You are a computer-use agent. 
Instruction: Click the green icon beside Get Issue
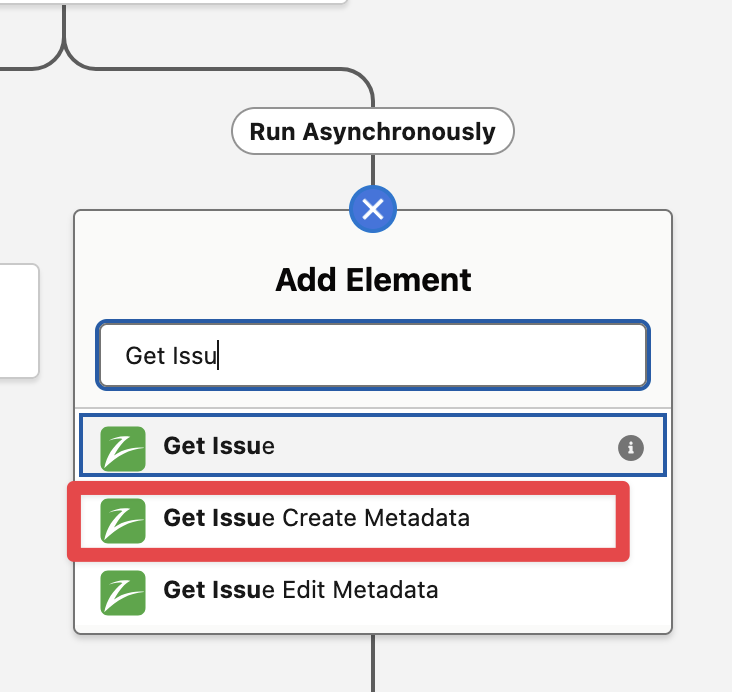click(123, 447)
